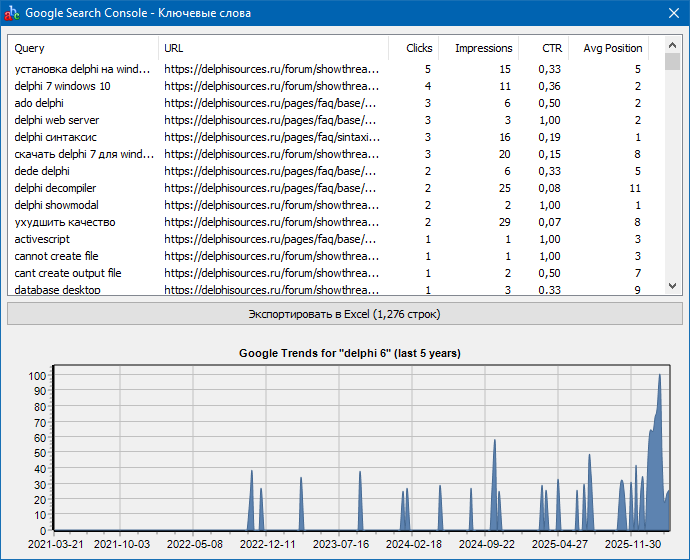The height and width of the screenshot is (560, 690).
Task: Sort by the CTR column header
Action: [x=544, y=48]
